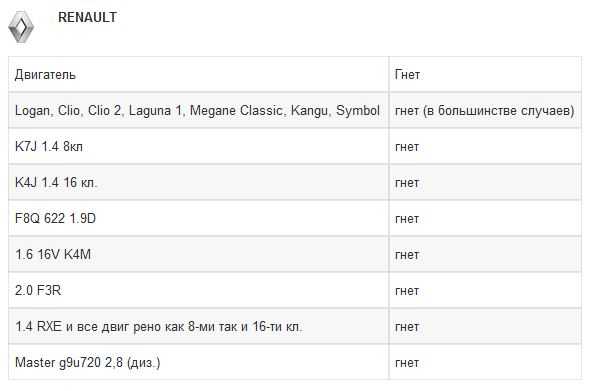Click the 1.6 16V K4M cell
The width and height of the screenshot is (595, 391).
point(198,254)
